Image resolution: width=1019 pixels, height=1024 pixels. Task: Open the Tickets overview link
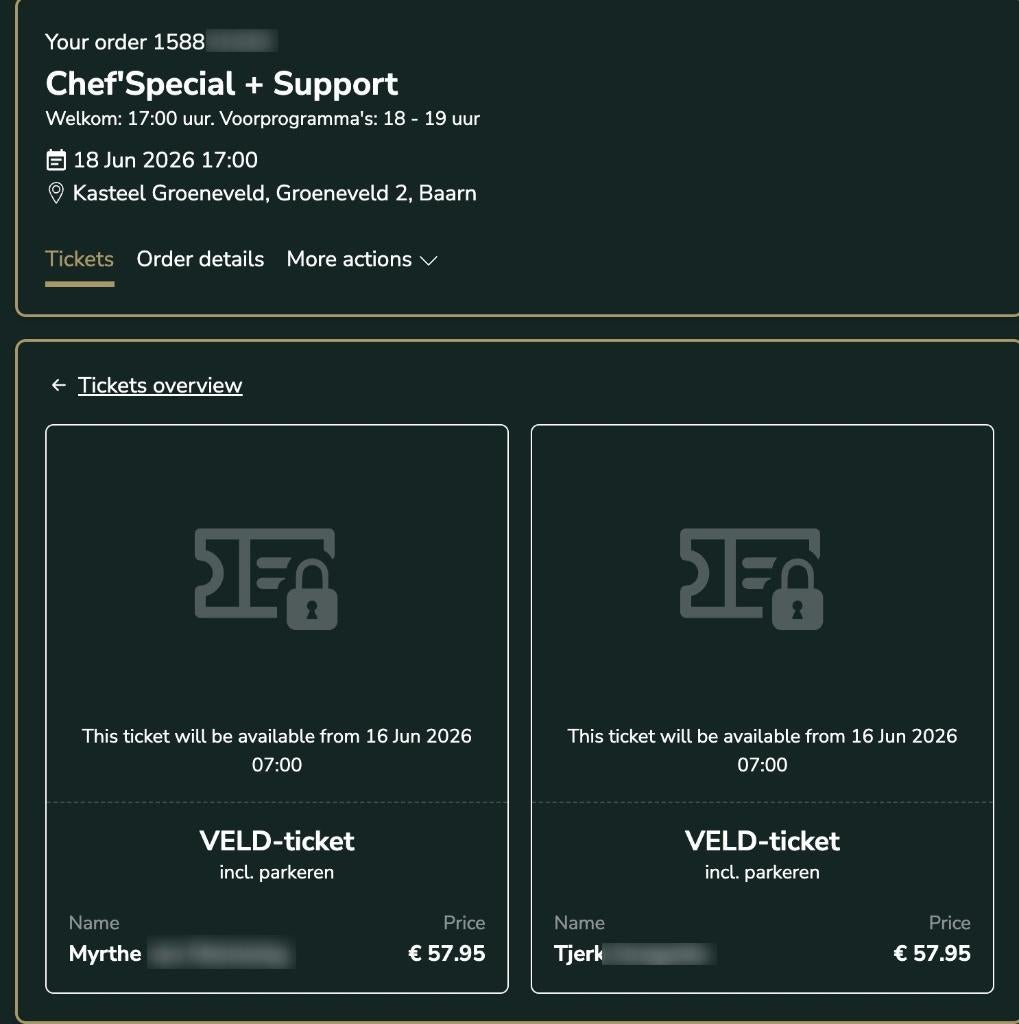point(160,384)
